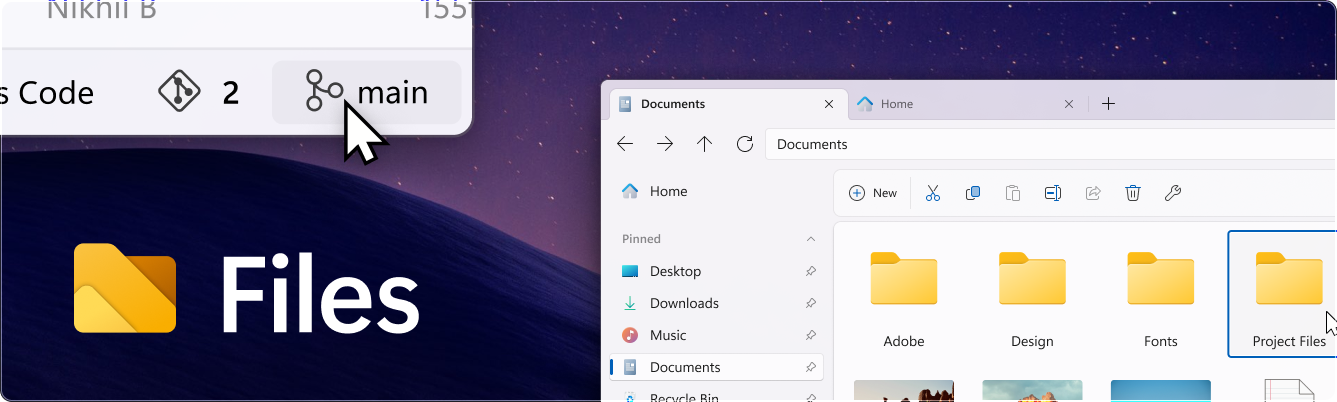Screen dimensions: 1337x402
Task: Go forward with the right arrow
Action: point(665,144)
